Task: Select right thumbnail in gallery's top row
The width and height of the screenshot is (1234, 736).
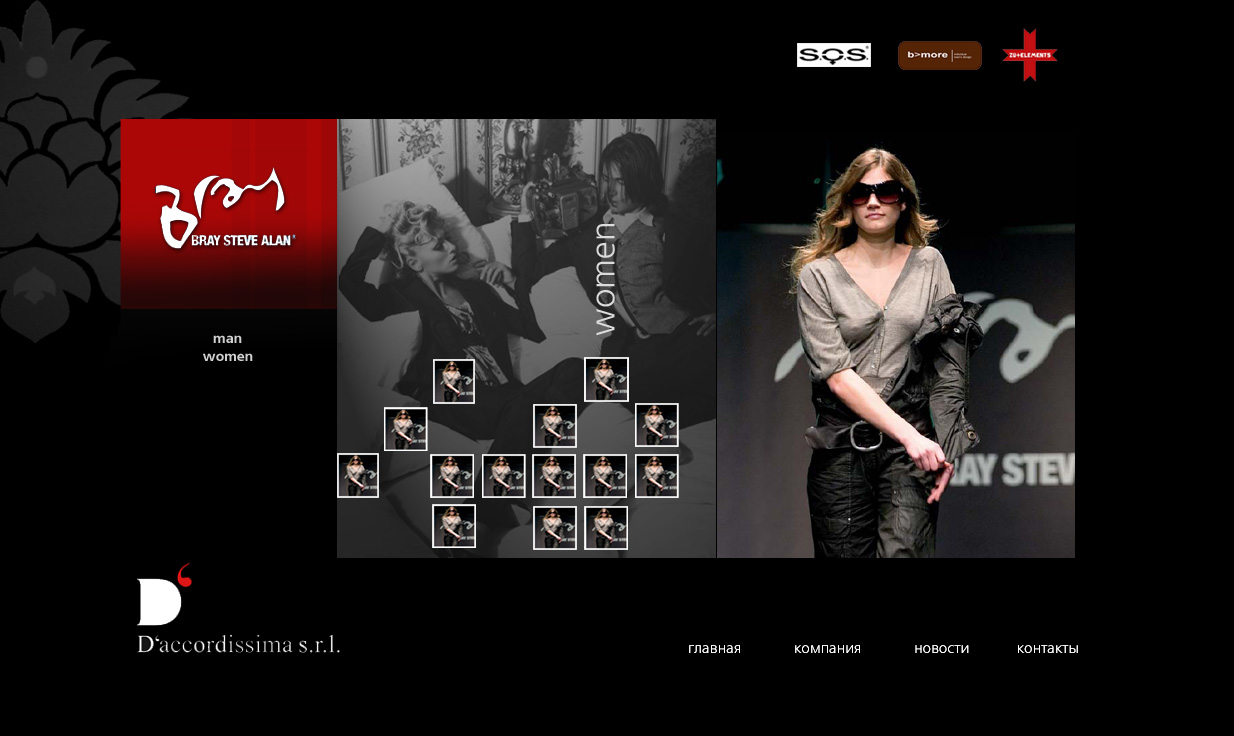Action: [x=606, y=379]
